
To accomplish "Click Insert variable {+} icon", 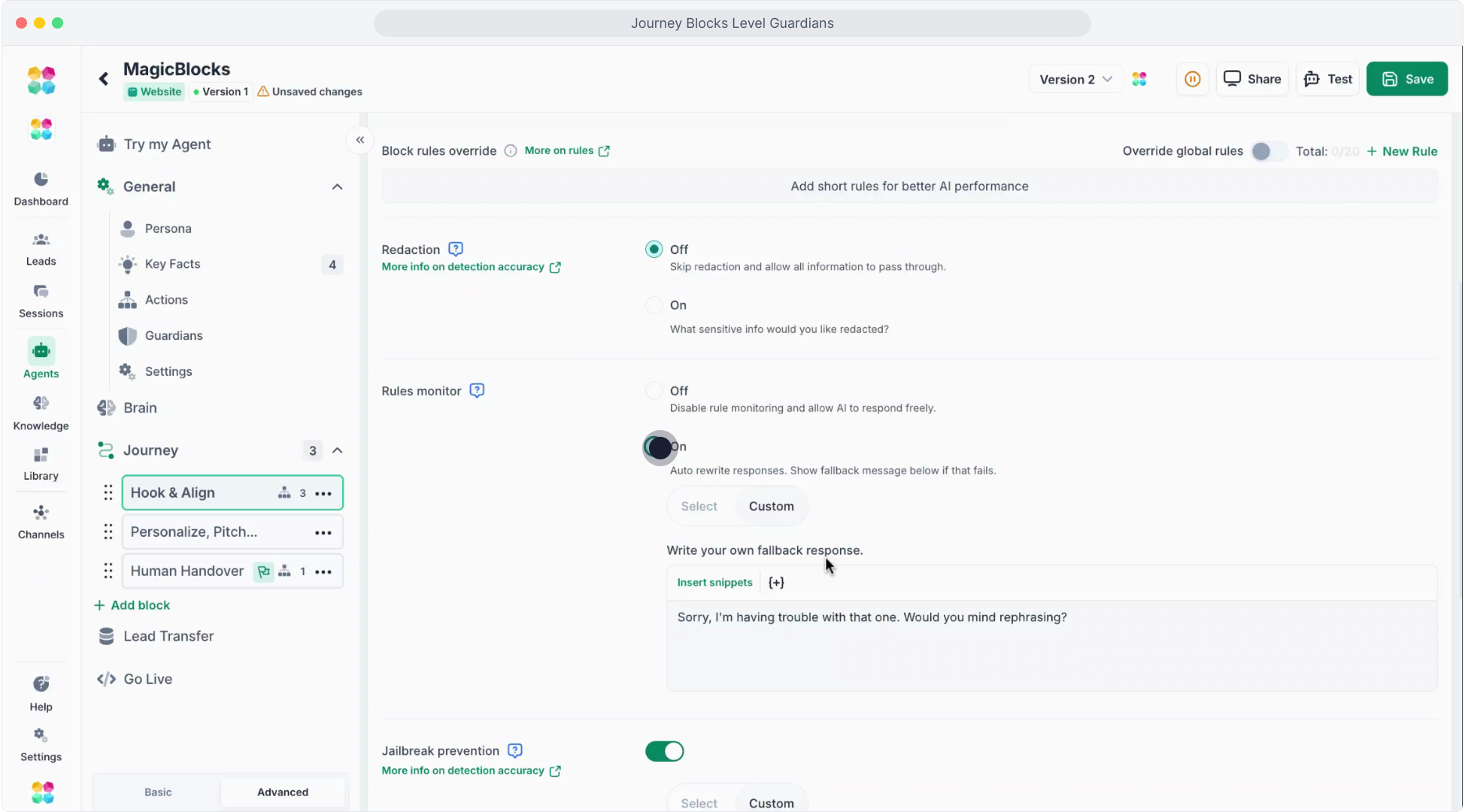I will pyautogui.click(x=776, y=583).
